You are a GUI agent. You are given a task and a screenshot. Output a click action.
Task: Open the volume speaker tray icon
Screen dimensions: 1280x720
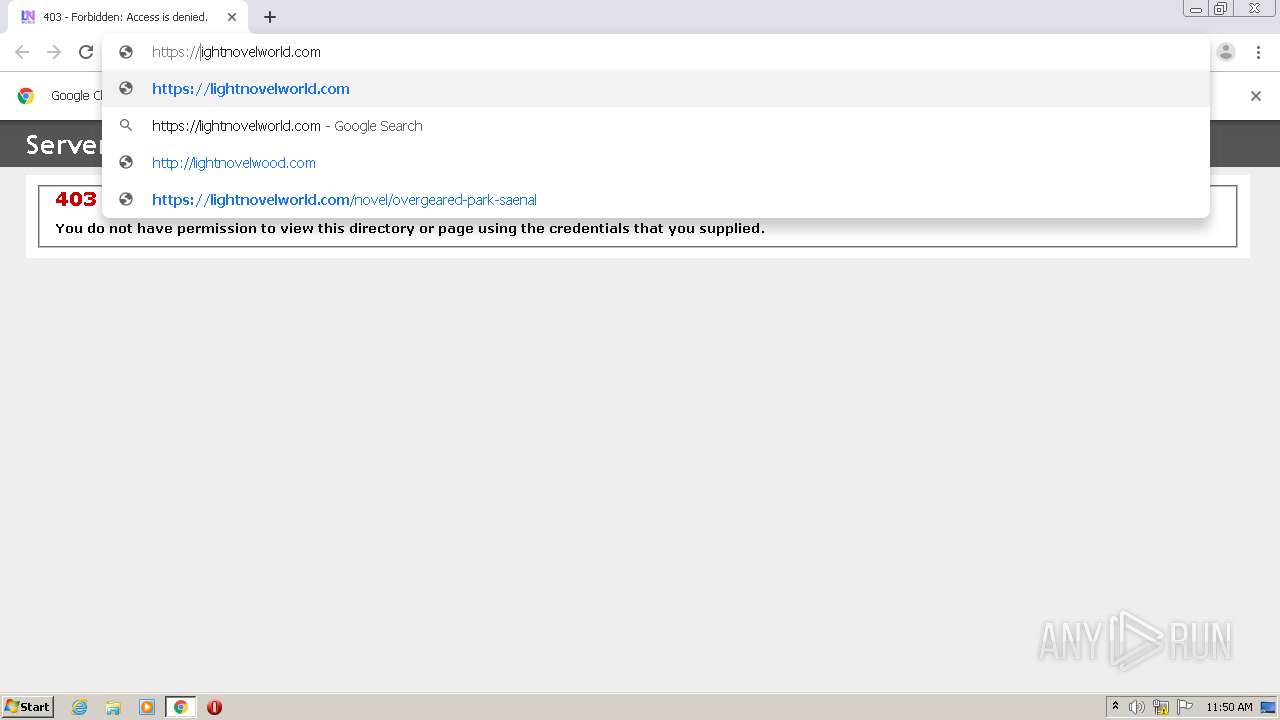(1137, 707)
